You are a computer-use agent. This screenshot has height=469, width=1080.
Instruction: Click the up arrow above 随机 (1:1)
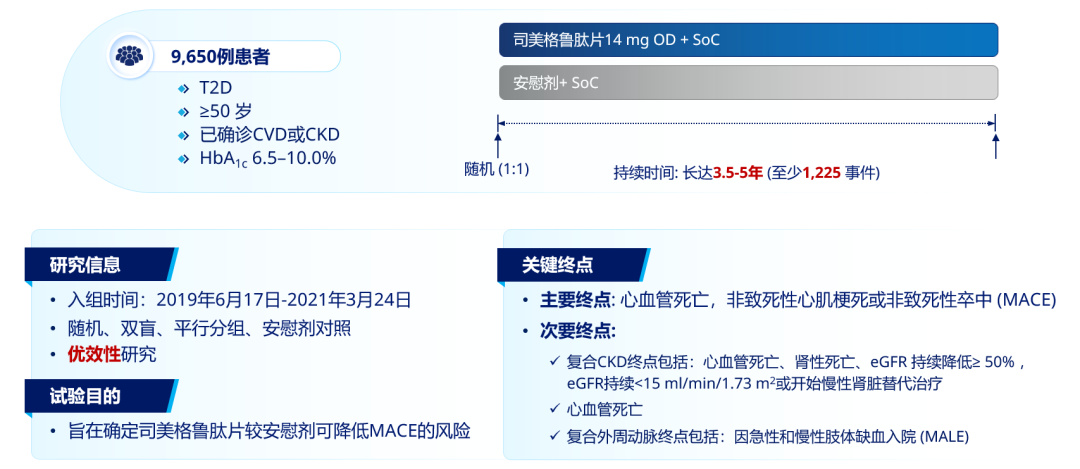click(497, 142)
